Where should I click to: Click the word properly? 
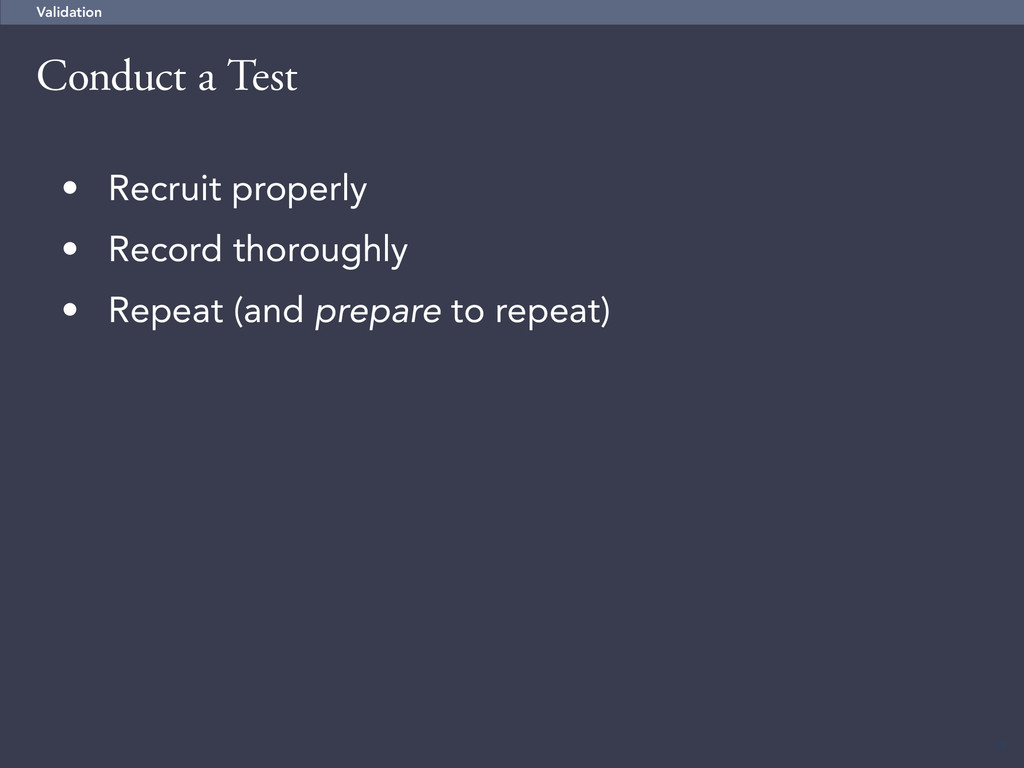(x=299, y=191)
